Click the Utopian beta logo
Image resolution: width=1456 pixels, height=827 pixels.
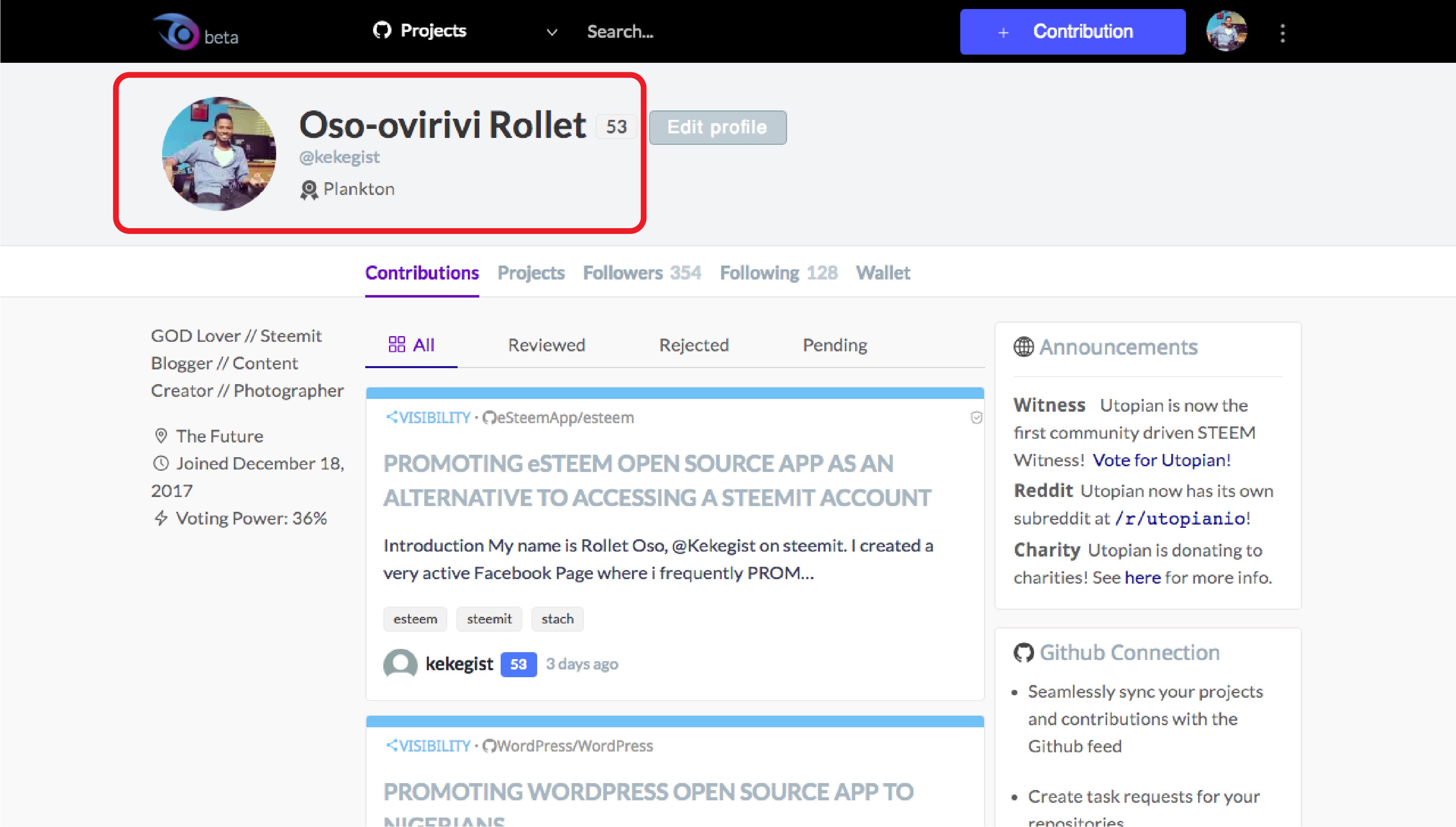point(195,32)
